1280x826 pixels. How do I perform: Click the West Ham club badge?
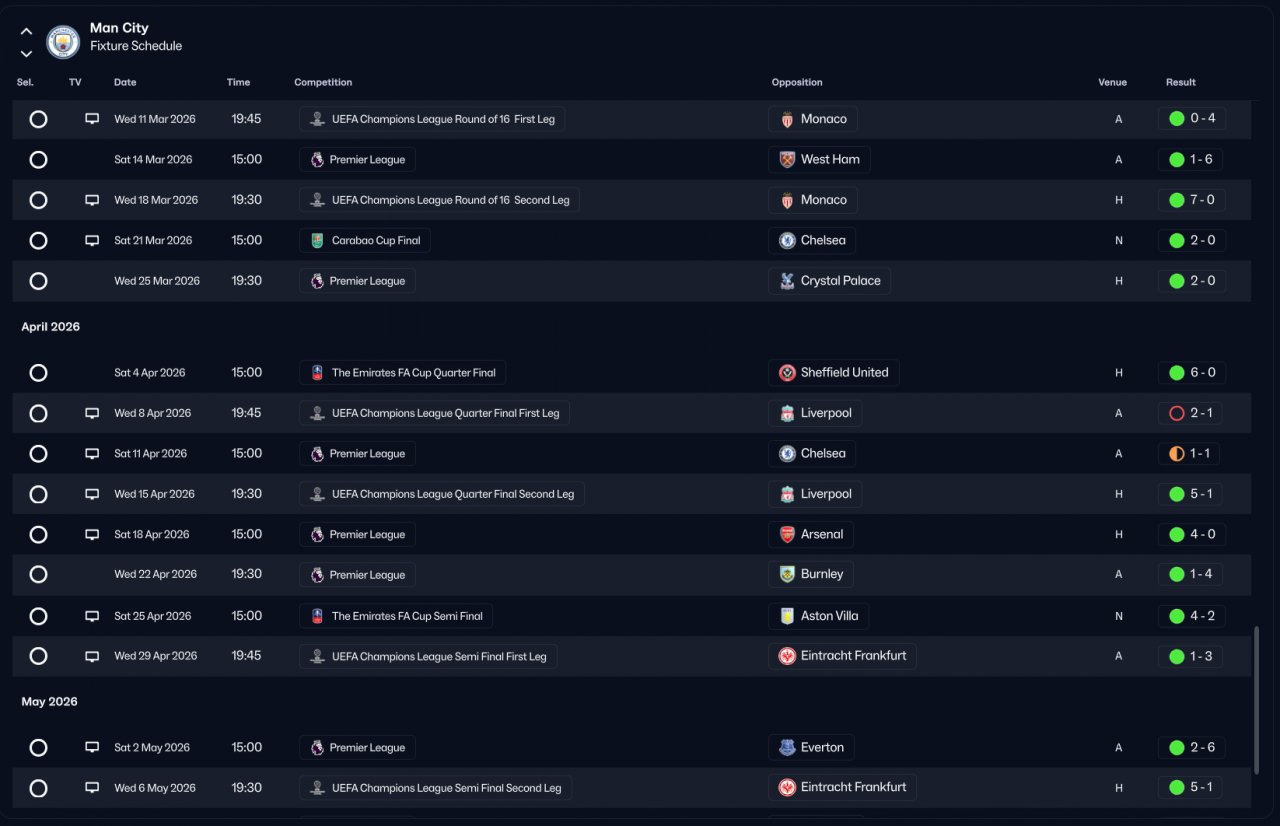click(x=787, y=160)
